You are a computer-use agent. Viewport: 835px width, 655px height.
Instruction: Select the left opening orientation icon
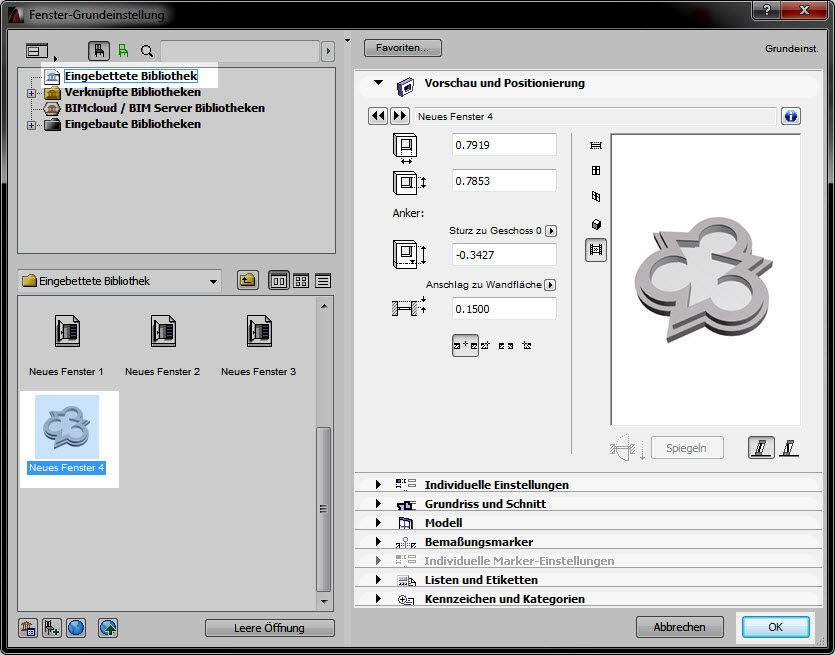click(x=762, y=447)
